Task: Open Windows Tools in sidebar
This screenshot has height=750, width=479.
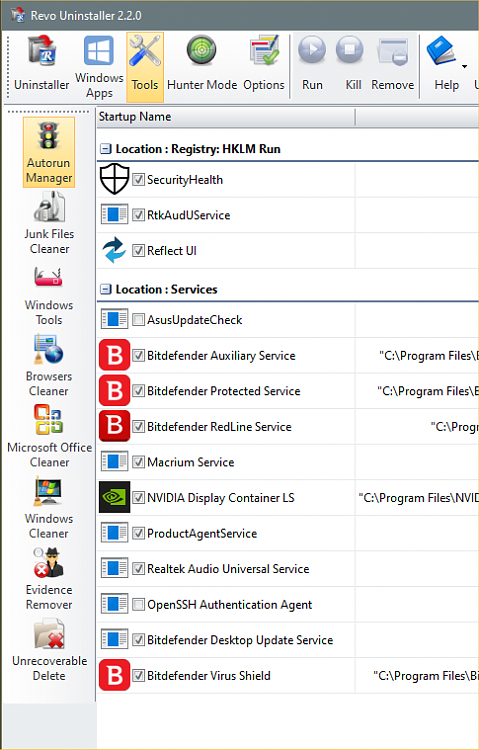Action: coord(49,296)
